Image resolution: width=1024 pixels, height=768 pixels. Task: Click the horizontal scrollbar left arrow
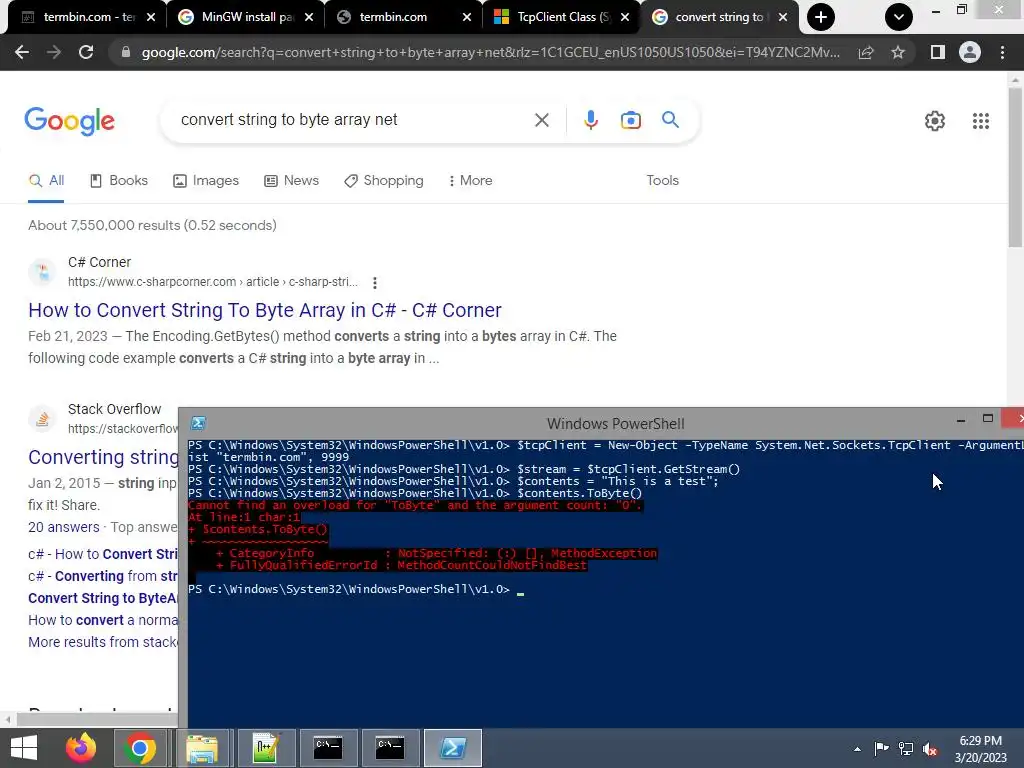(8, 720)
